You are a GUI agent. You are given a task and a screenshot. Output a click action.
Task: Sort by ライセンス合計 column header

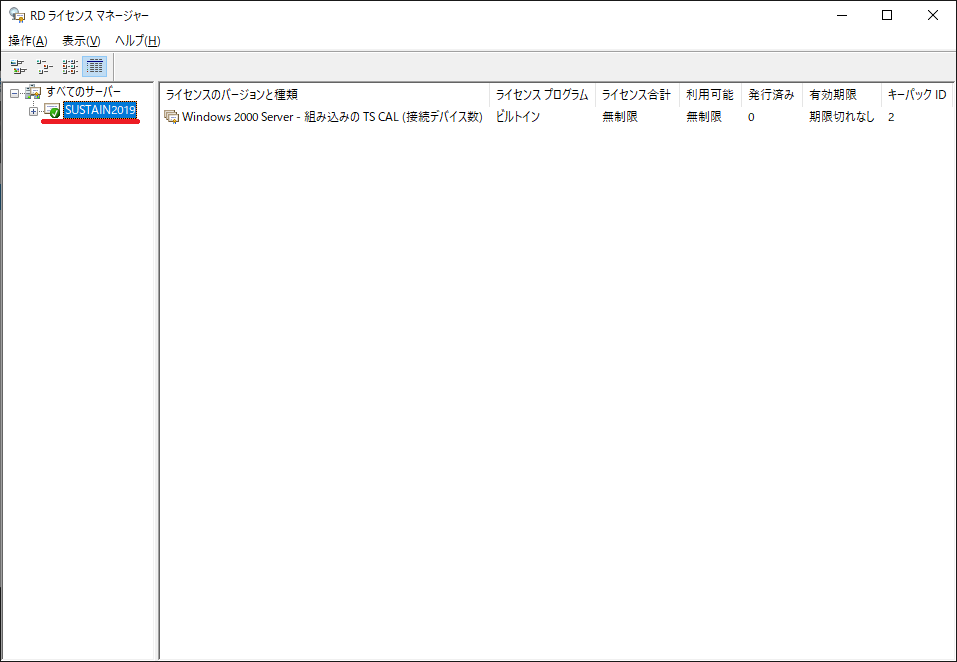coord(637,95)
